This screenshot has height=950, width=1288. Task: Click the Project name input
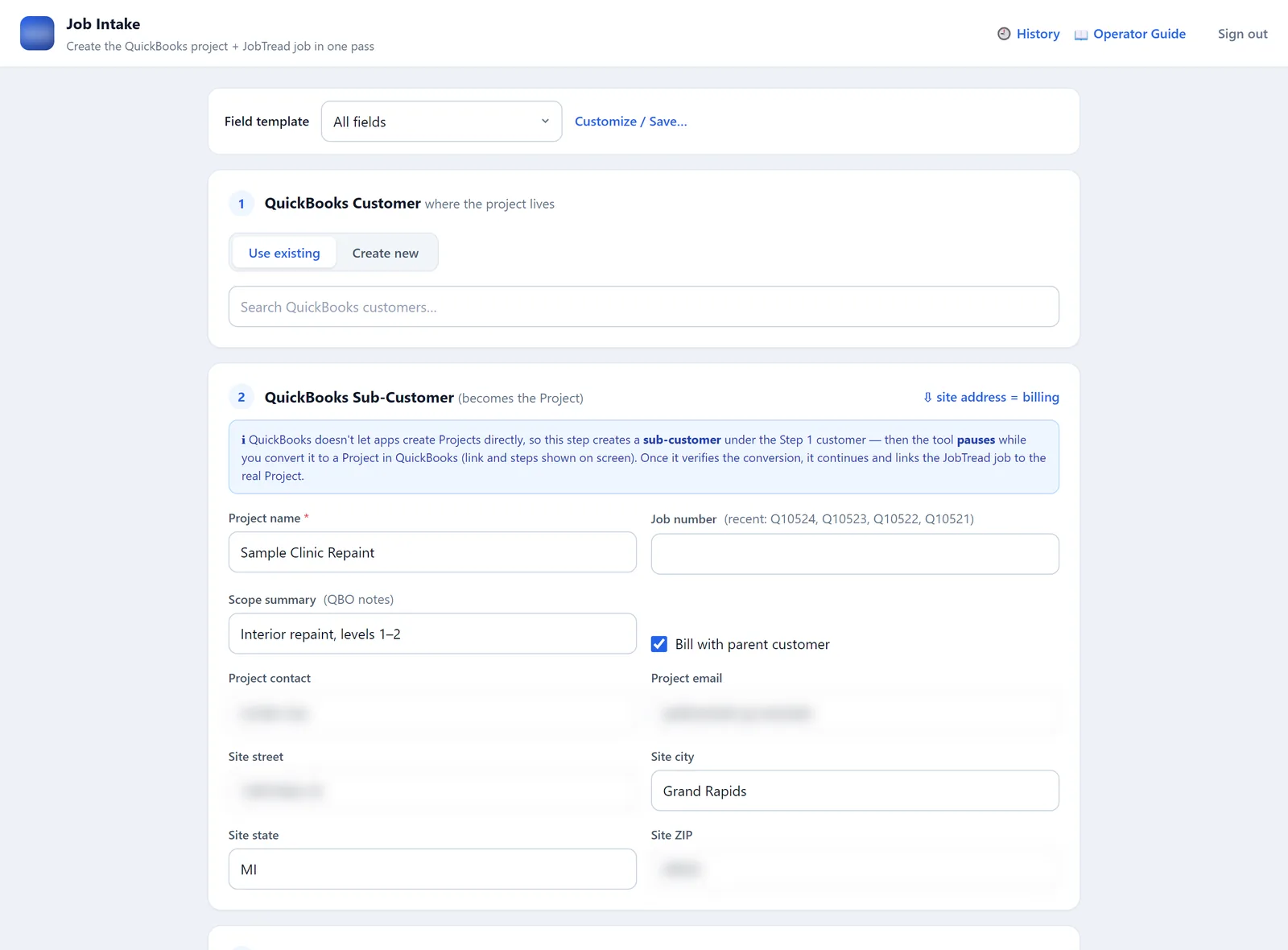432,552
